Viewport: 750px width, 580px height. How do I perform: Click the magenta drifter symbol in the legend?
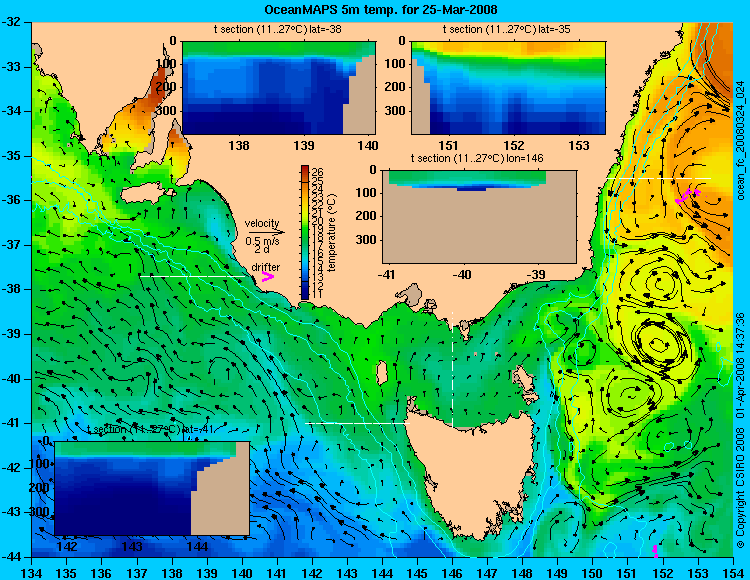coord(267,276)
